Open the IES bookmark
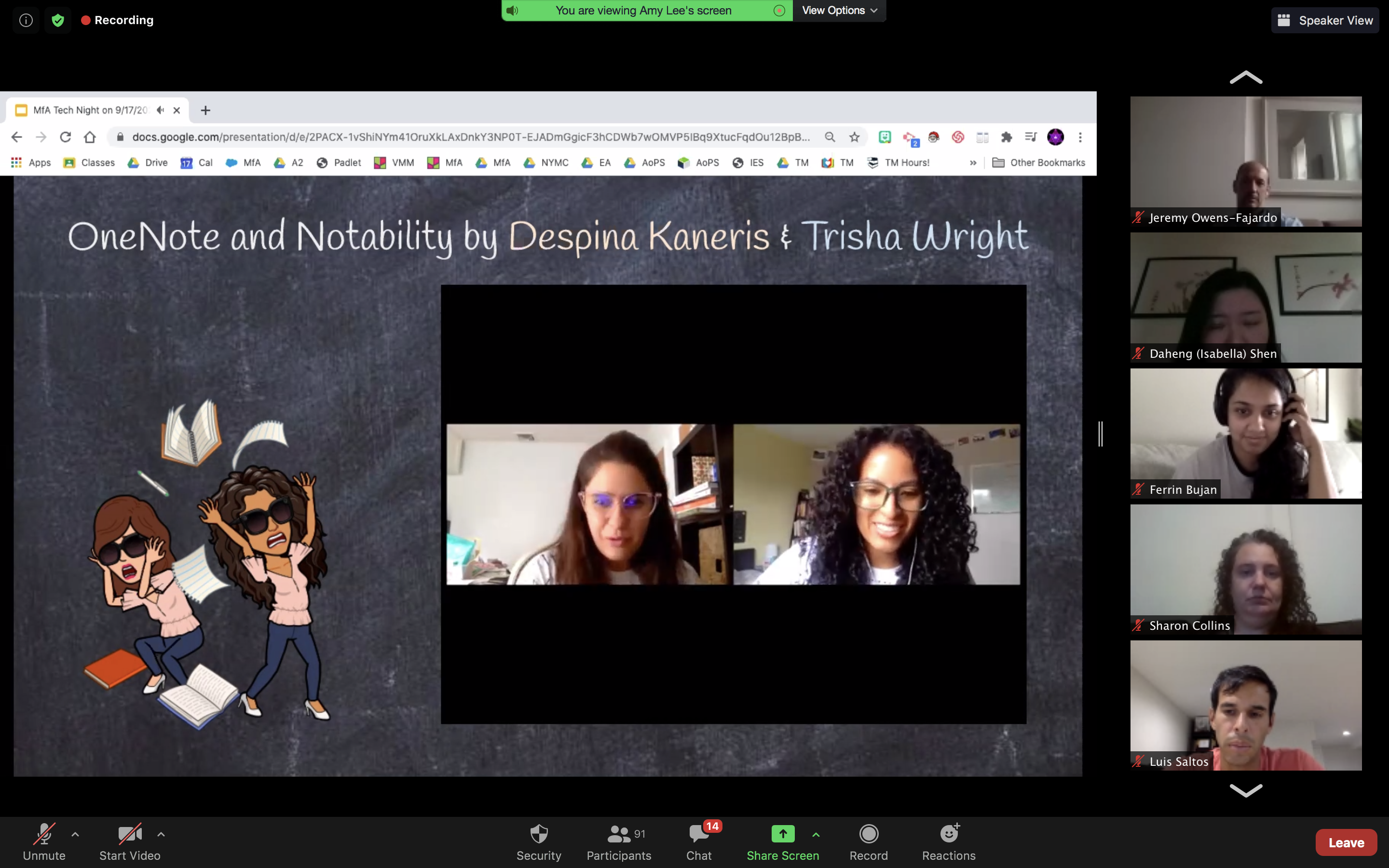 tap(749, 163)
